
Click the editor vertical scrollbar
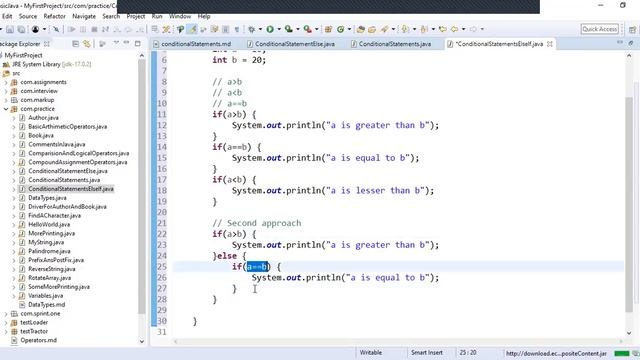629,204
